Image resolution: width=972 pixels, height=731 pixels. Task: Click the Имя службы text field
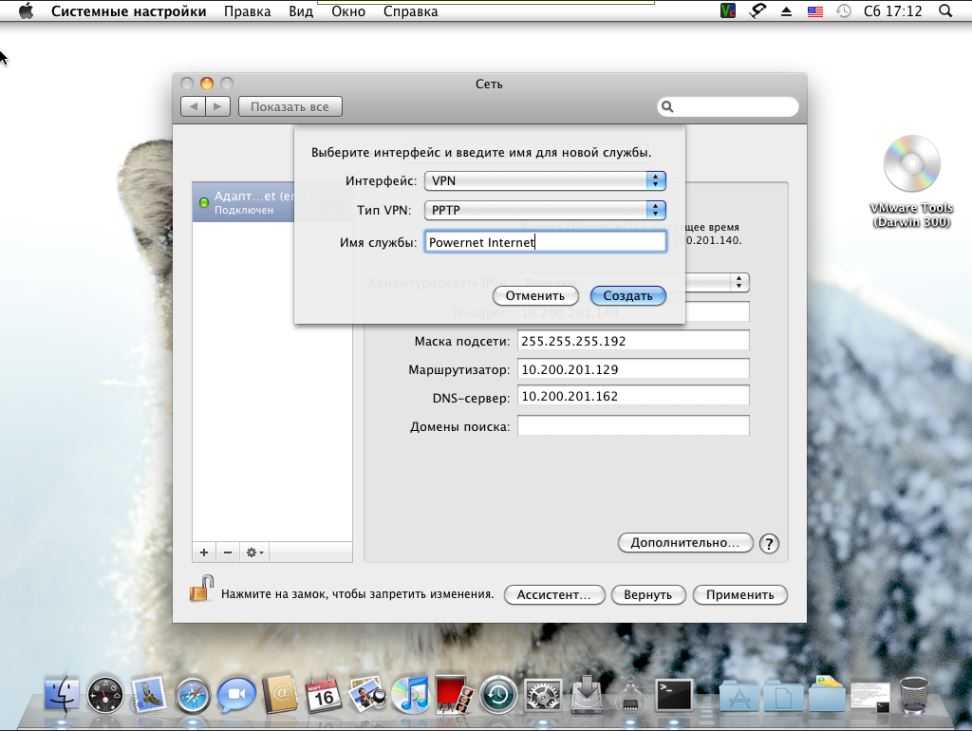coord(546,242)
